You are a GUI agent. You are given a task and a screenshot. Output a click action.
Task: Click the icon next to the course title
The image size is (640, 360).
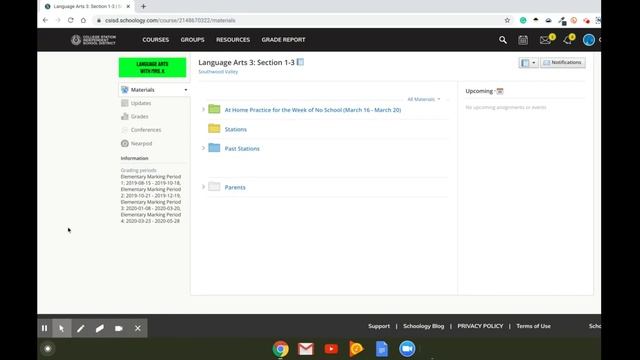[300, 62]
